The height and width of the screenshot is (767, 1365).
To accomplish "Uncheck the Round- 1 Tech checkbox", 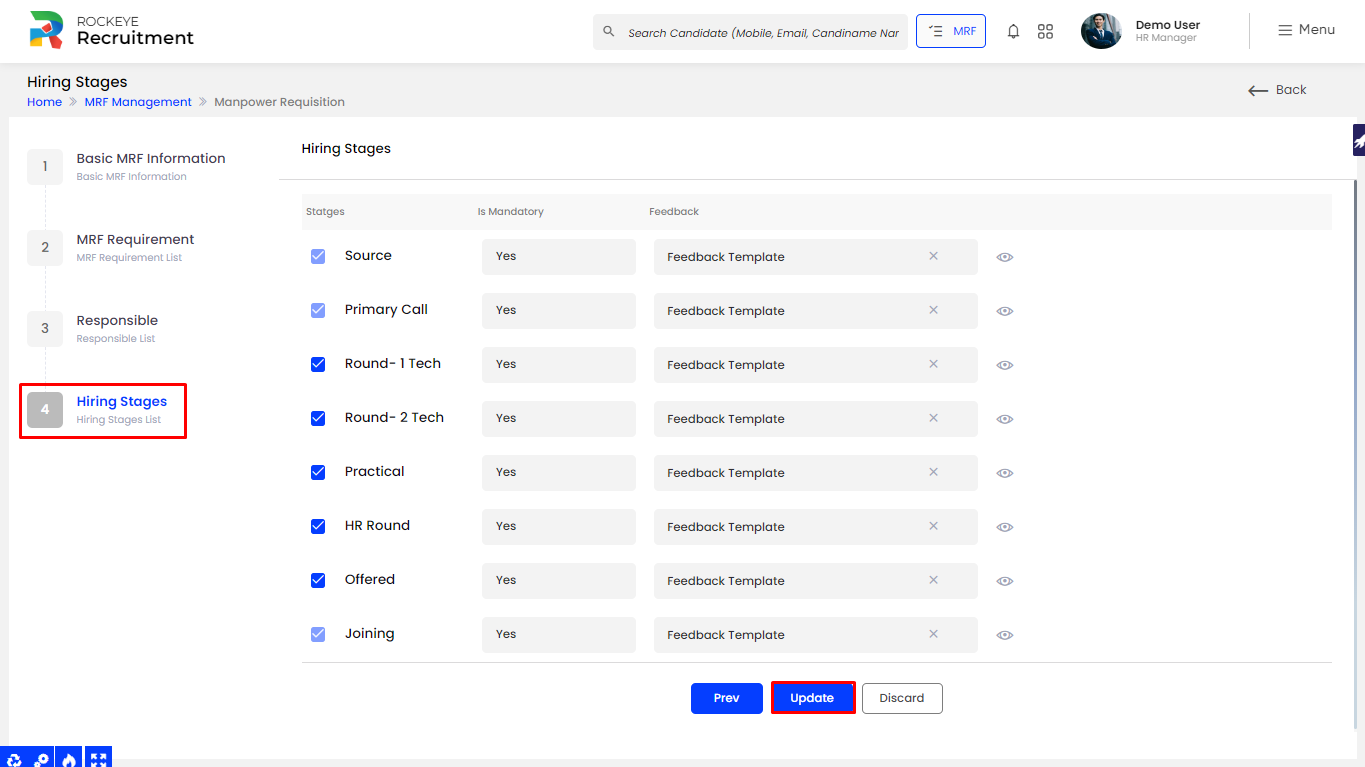I will [318, 364].
